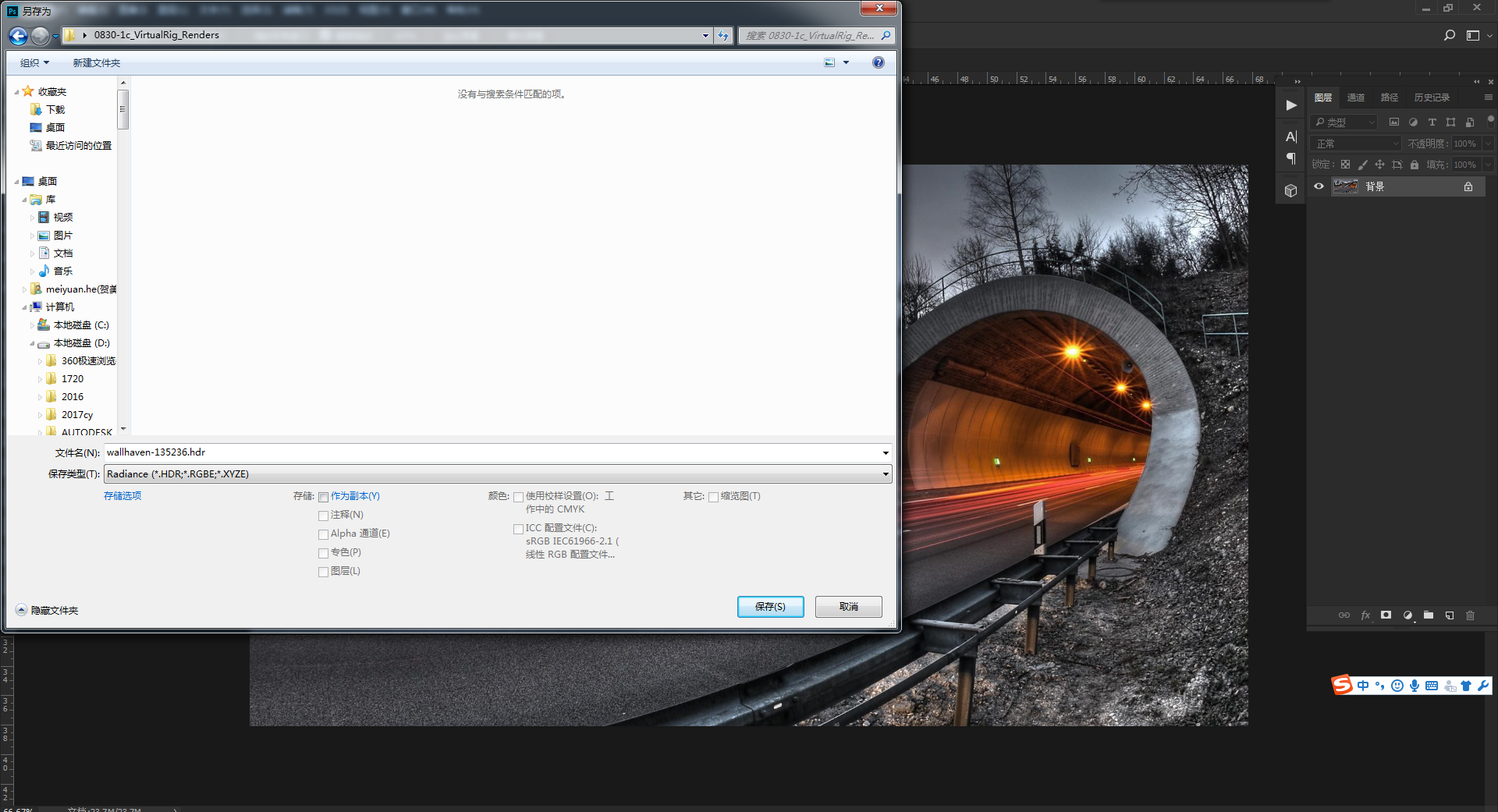Open the Character panel icon

pos(1291,137)
